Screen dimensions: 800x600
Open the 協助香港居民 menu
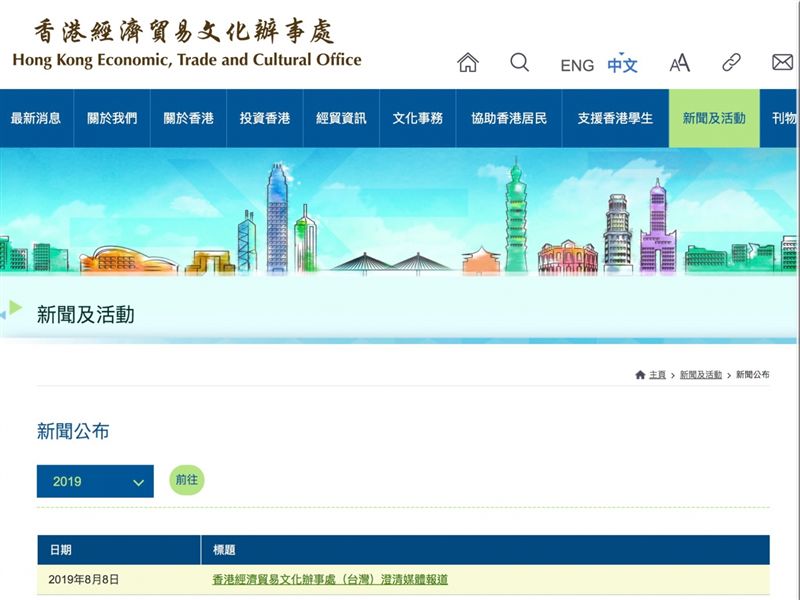509,118
